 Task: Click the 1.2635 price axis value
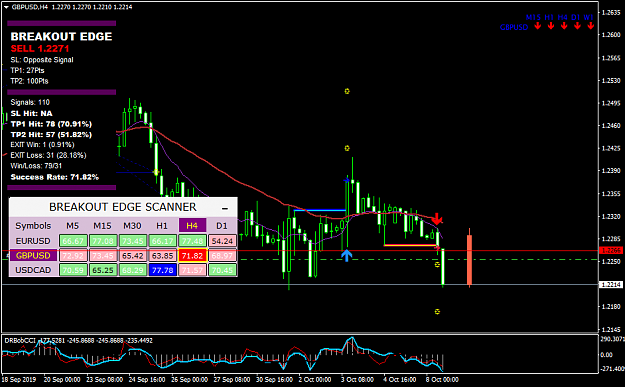611,12
